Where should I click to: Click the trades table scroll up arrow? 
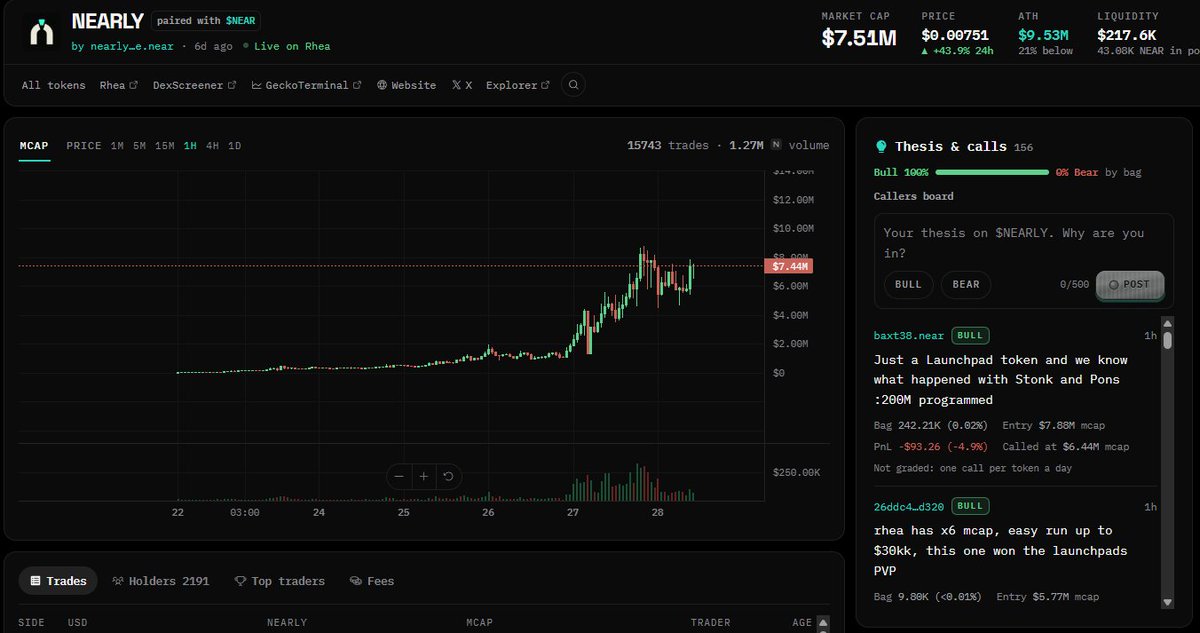822,621
